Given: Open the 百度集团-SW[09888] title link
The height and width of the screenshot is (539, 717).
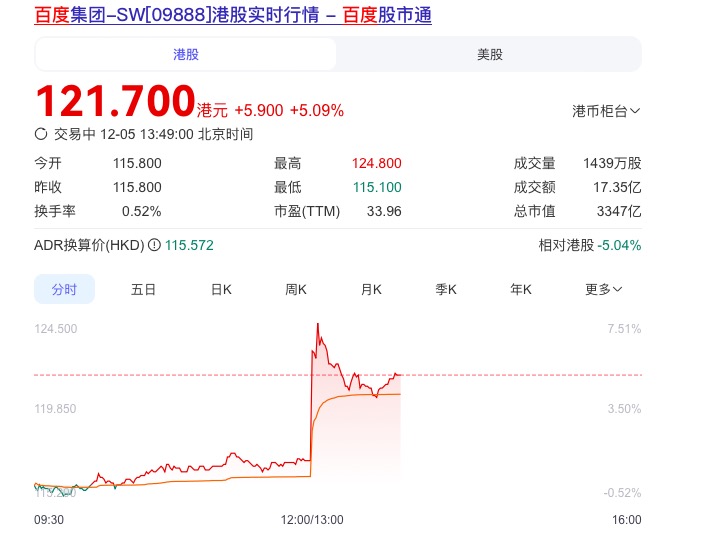Looking at the screenshot, I should click(233, 16).
